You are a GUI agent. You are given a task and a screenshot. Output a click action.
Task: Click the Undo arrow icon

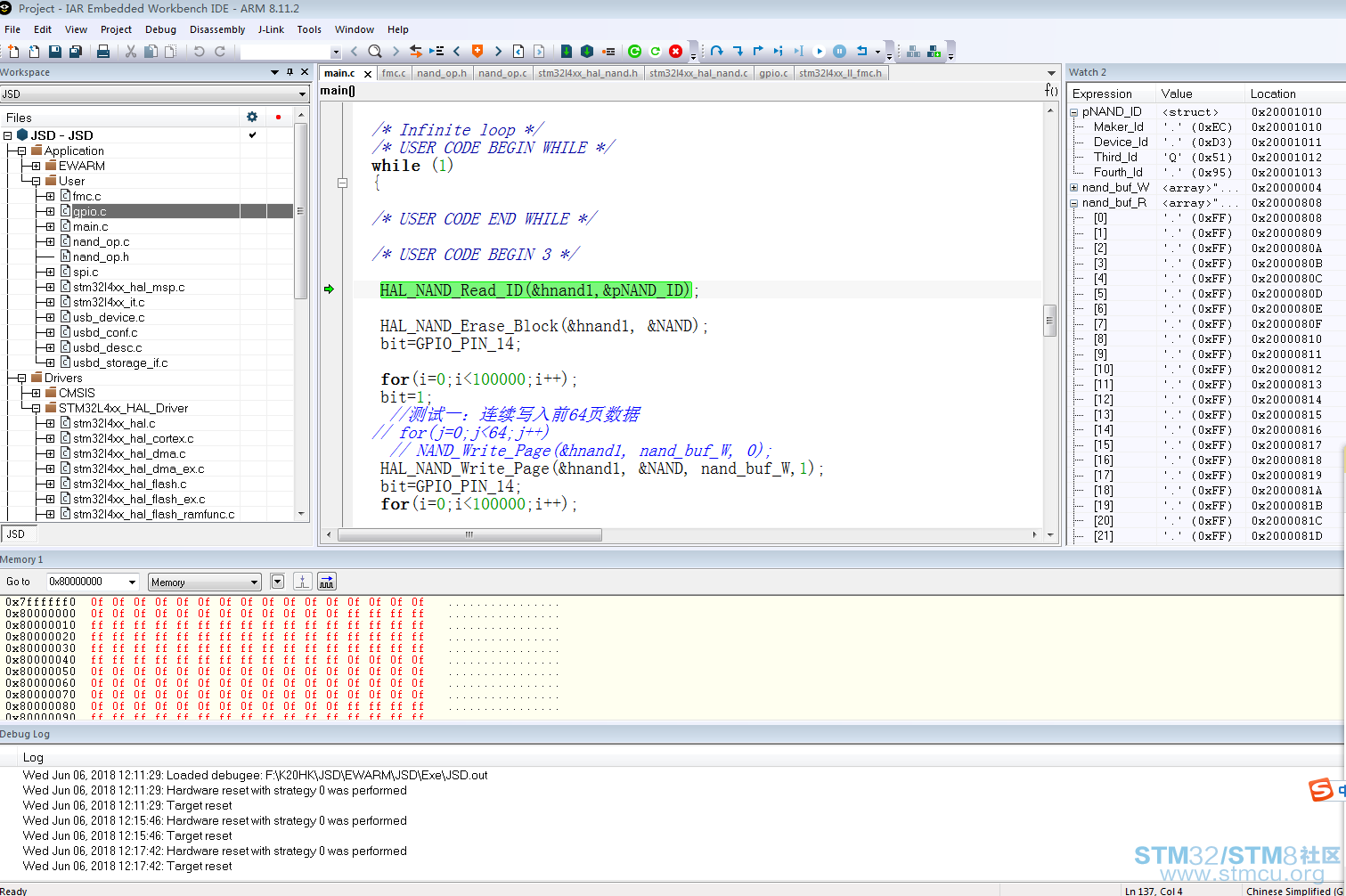tap(199, 52)
